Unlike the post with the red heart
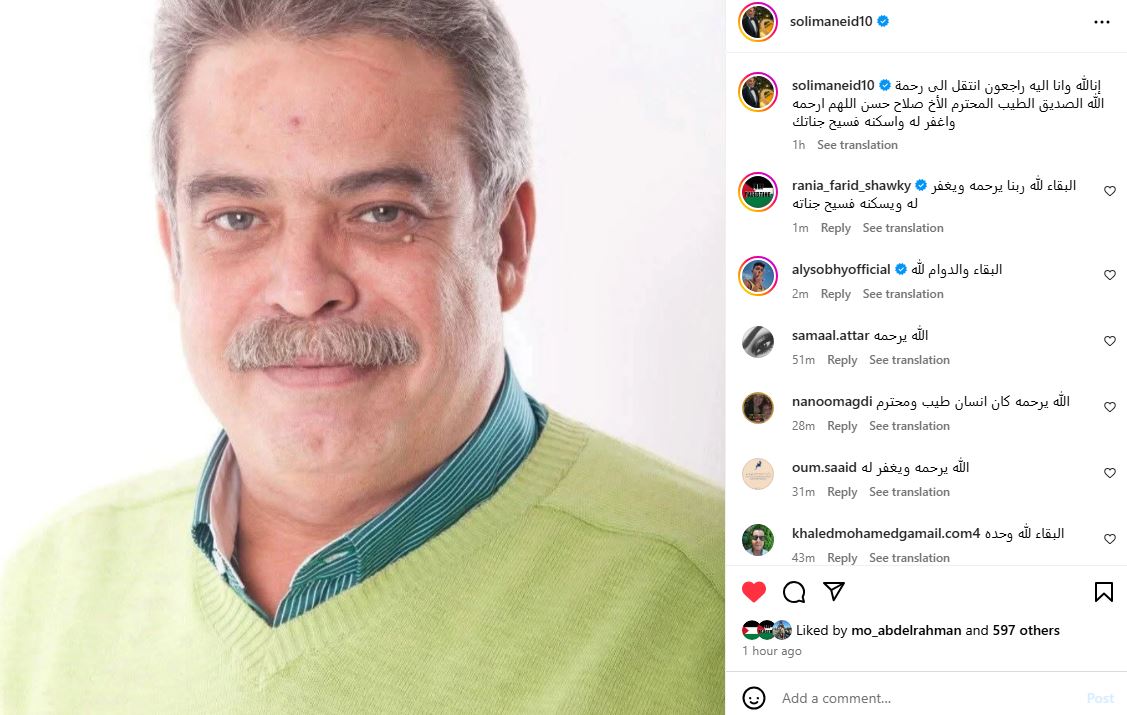Image resolution: width=1127 pixels, height=715 pixels. pyautogui.click(x=754, y=592)
